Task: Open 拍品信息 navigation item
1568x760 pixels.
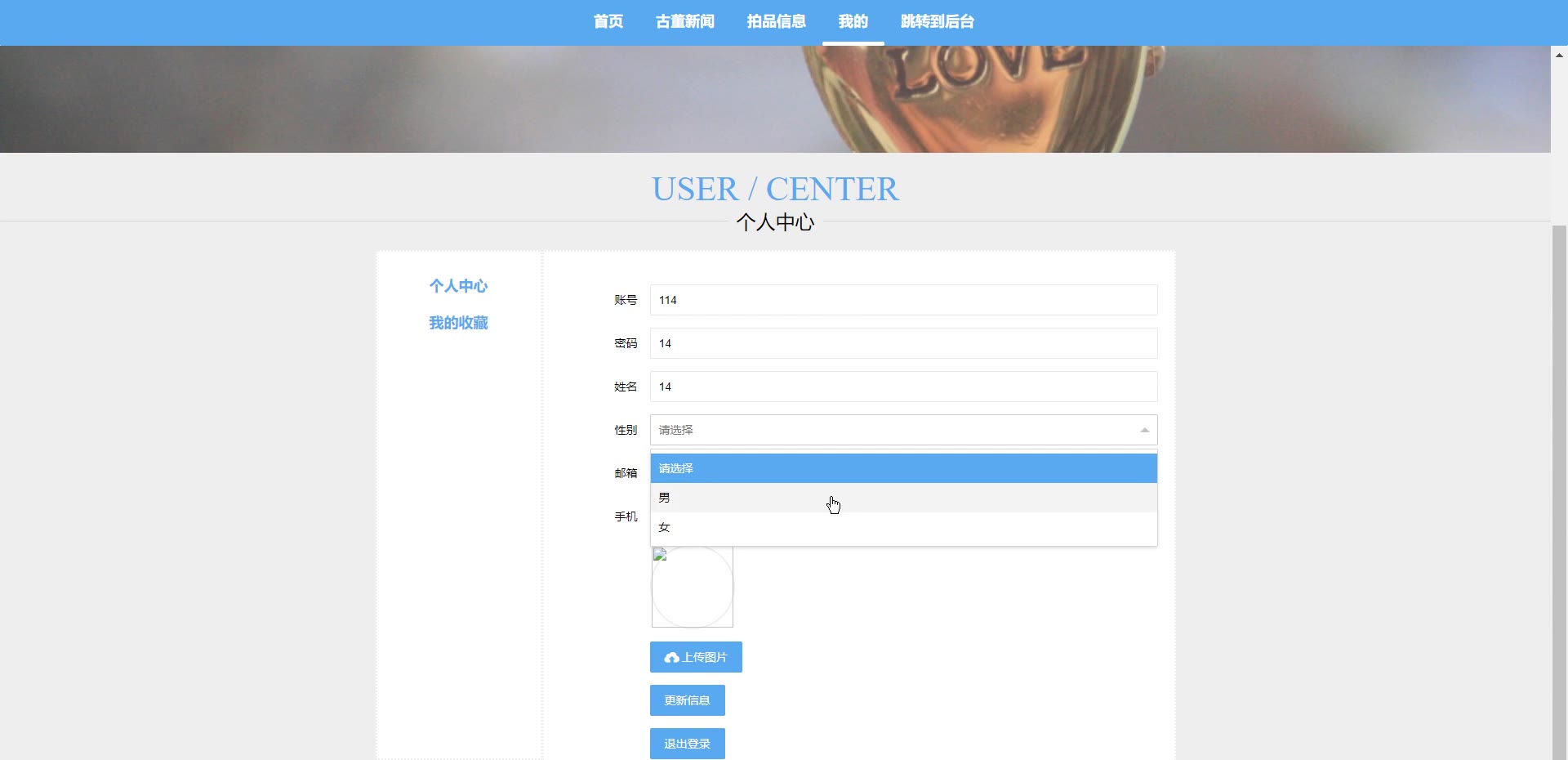Action: pos(776,21)
